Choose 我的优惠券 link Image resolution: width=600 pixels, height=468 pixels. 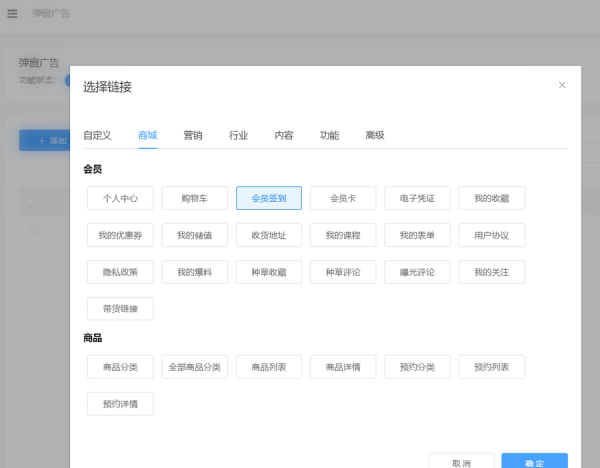(120, 235)
